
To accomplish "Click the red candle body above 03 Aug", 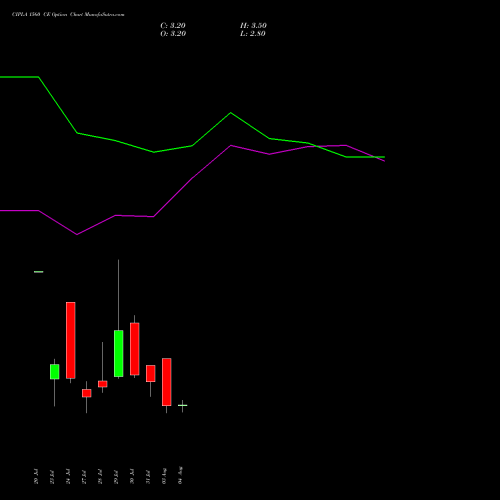I will [x=167, y=382].
